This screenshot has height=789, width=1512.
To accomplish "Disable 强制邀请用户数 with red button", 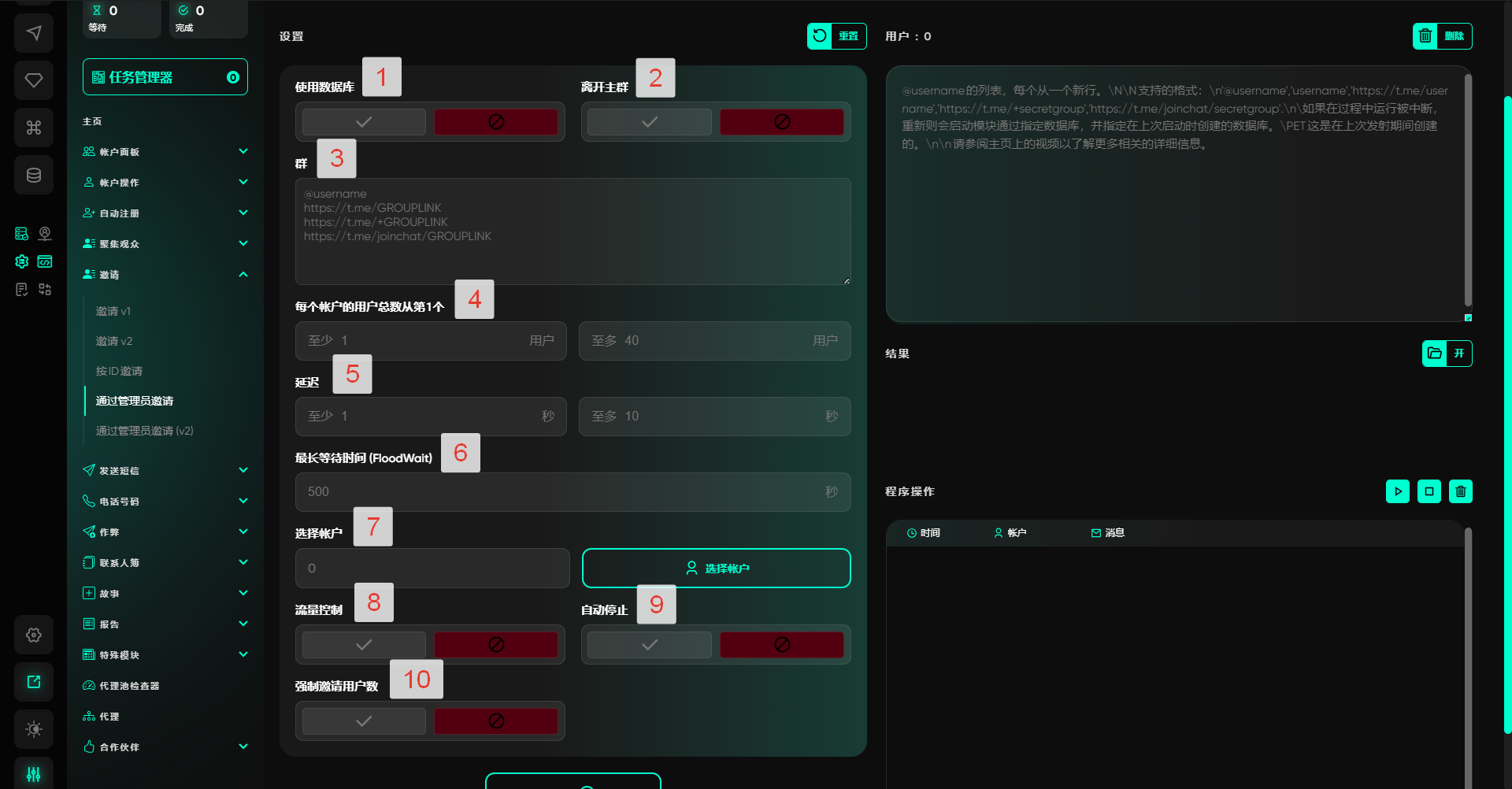I will (496, 721).
